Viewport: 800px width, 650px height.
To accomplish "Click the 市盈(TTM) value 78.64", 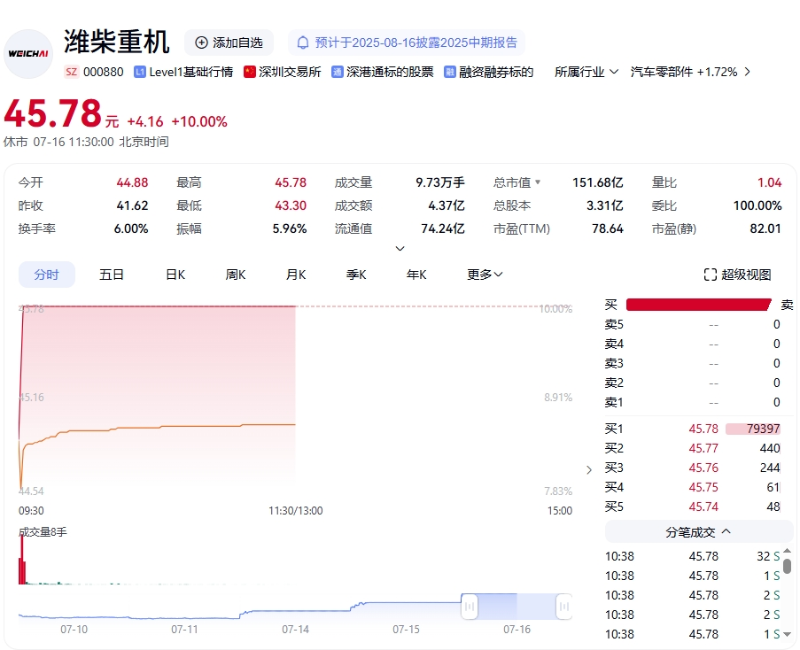I will point(608,229).
